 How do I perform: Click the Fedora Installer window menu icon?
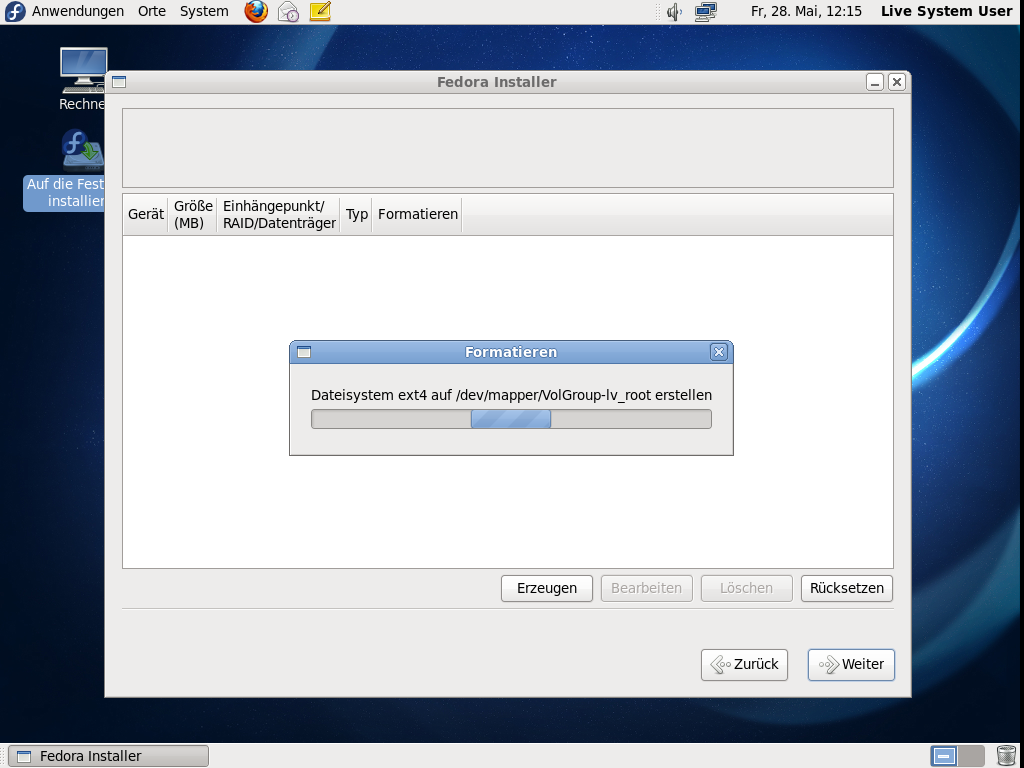pyautogui.click(x=119, y=82)
